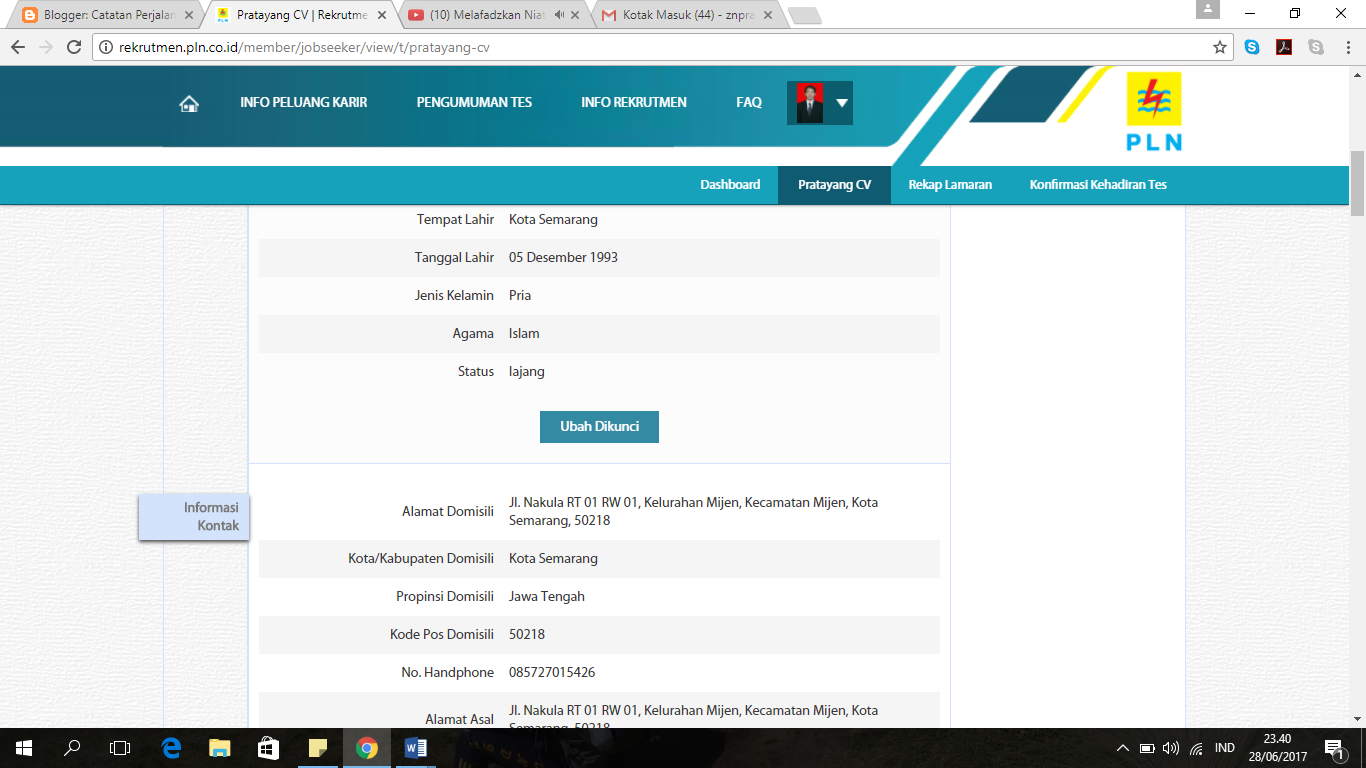The width and height of the screenshot is (1366, 768).
Task: Bookmark this page using the star icon
Action: [1218, 47]
